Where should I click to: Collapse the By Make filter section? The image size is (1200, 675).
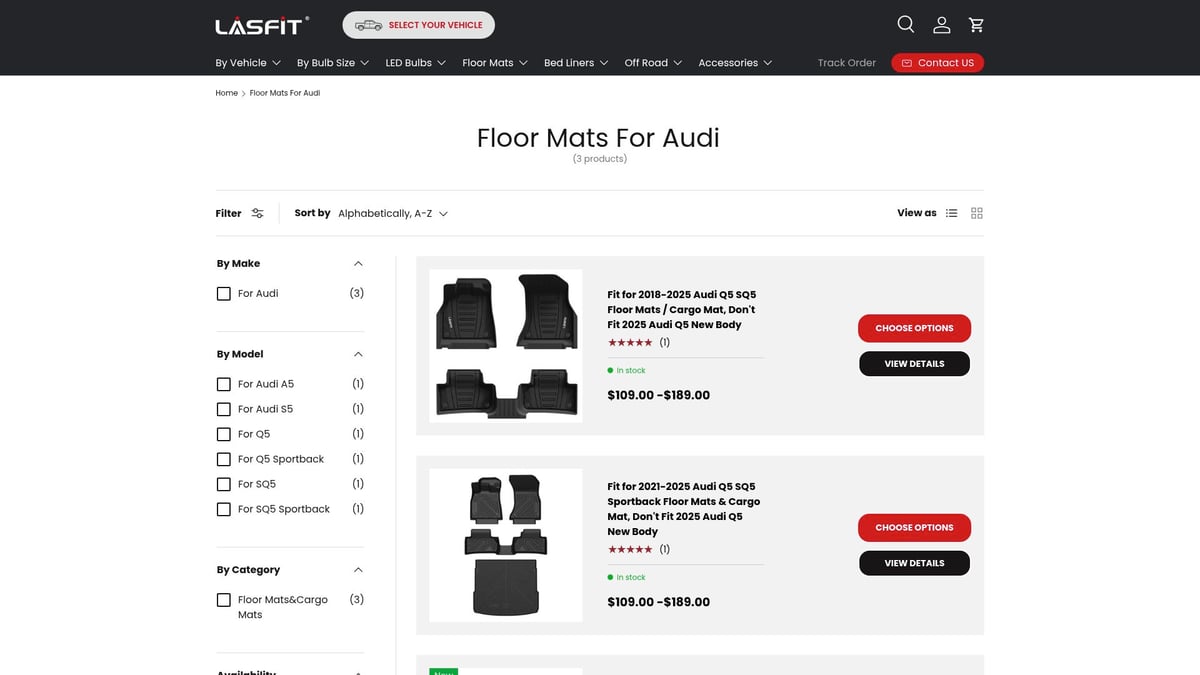click(358, 264)
